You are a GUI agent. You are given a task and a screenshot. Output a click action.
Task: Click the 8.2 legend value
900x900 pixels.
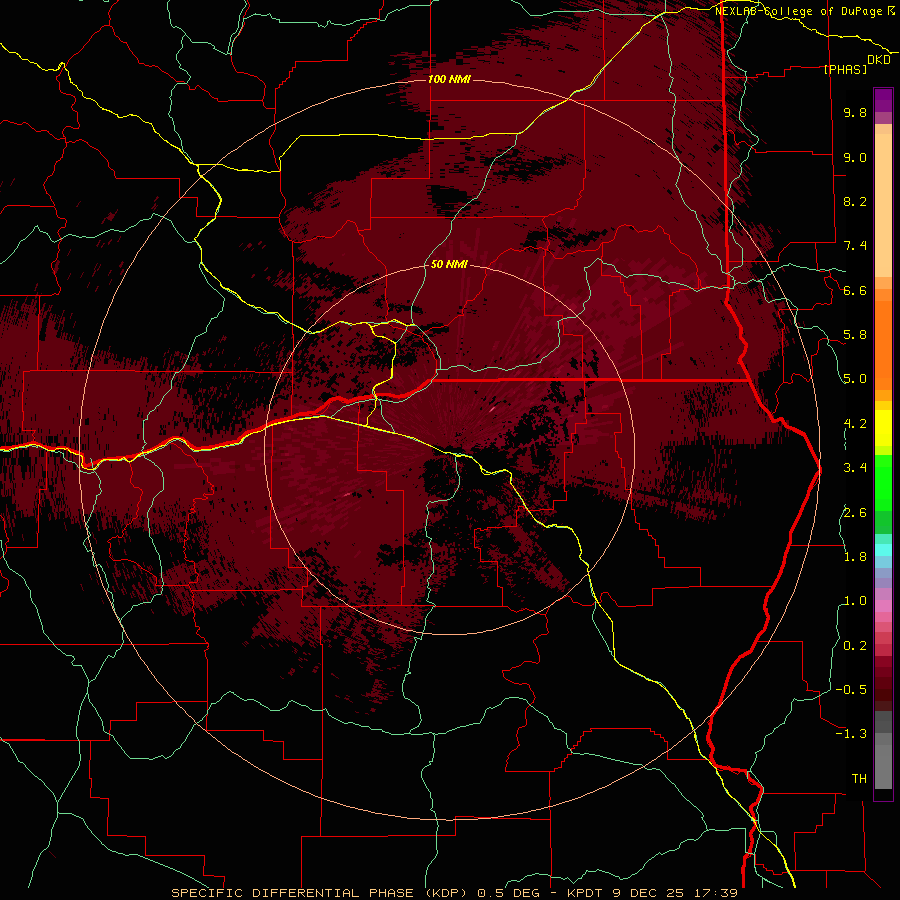click(x=855, y=201)
